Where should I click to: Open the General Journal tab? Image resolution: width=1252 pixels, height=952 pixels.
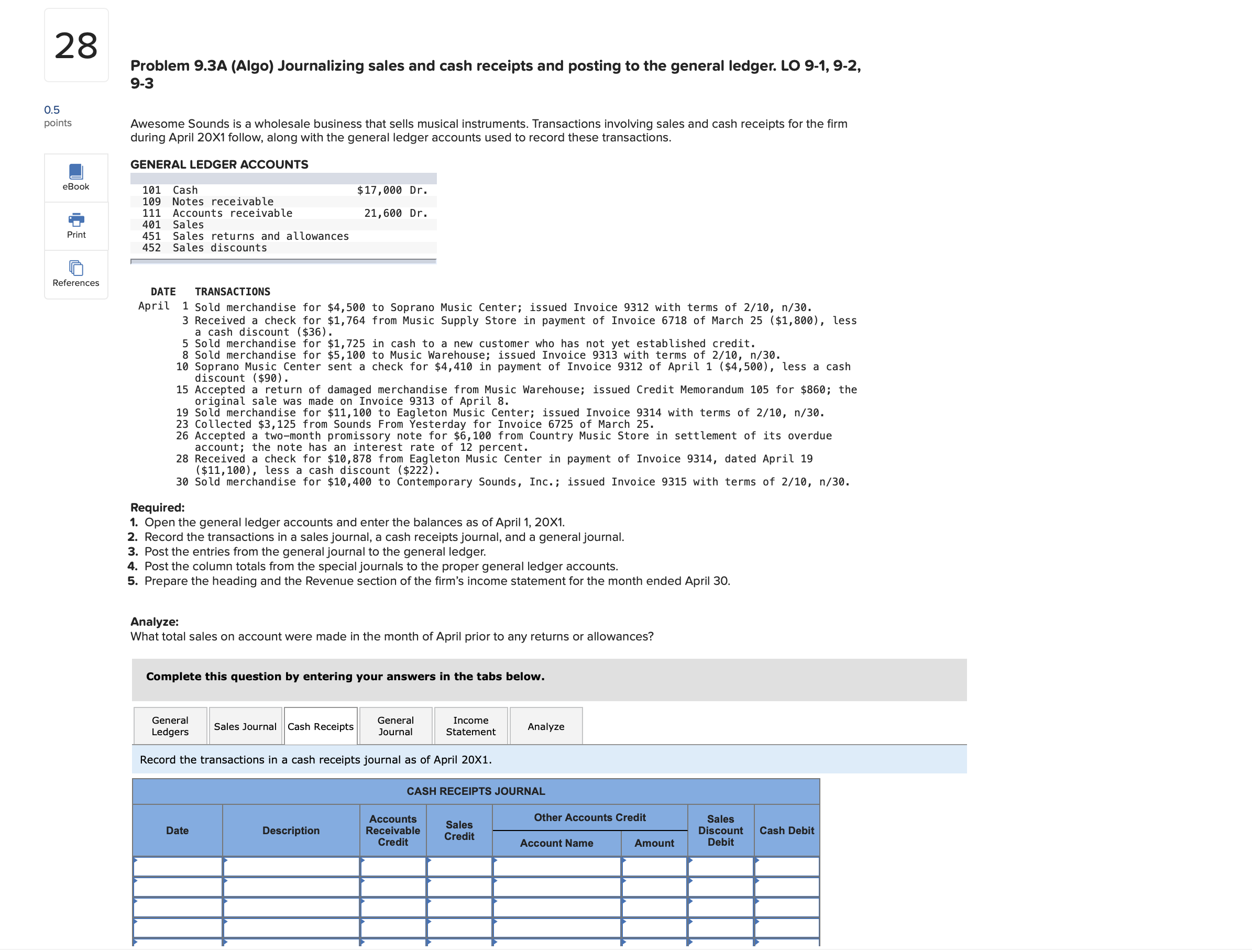[x=396, y=726]
